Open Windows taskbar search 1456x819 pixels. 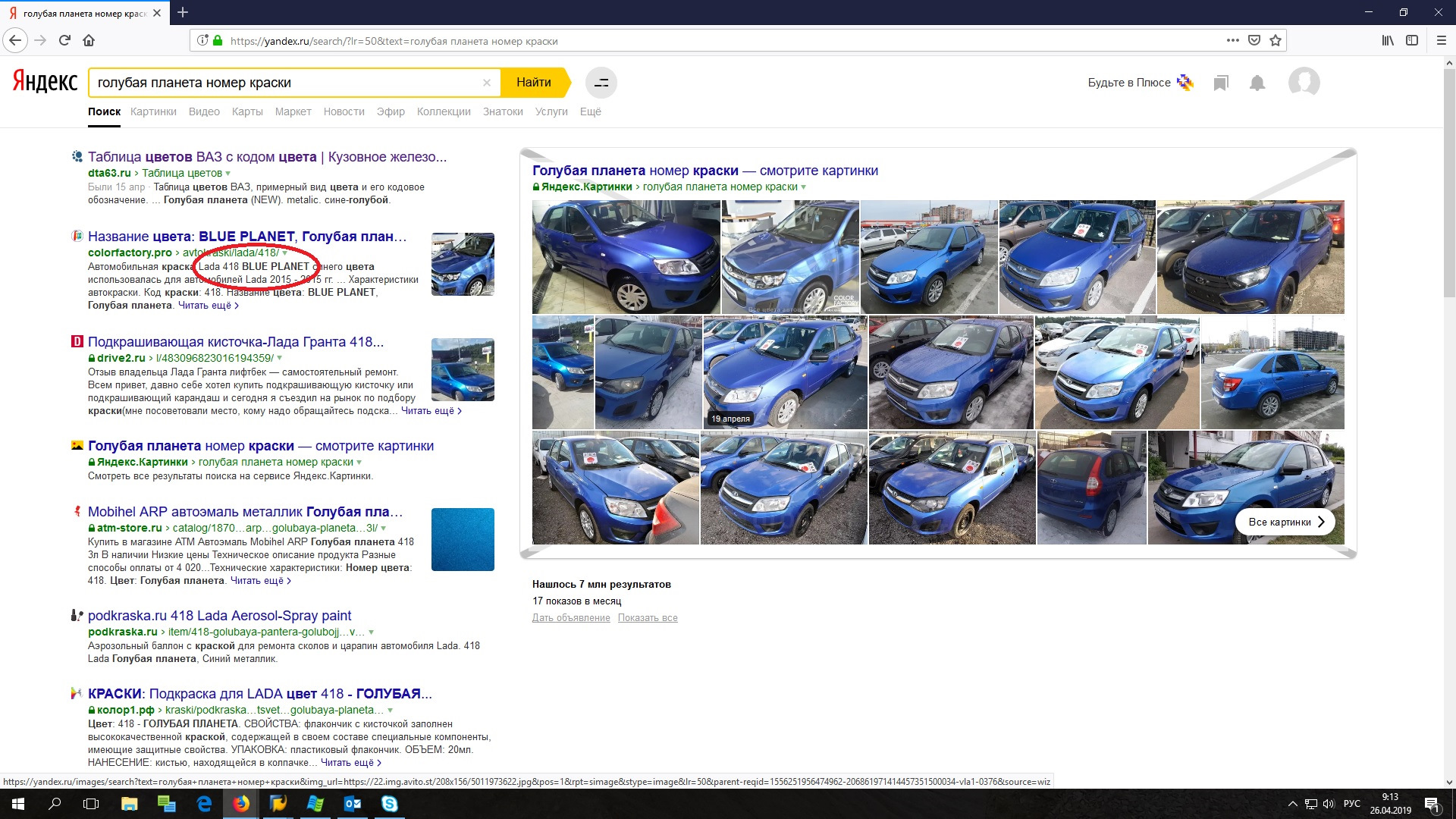point(55,804)
